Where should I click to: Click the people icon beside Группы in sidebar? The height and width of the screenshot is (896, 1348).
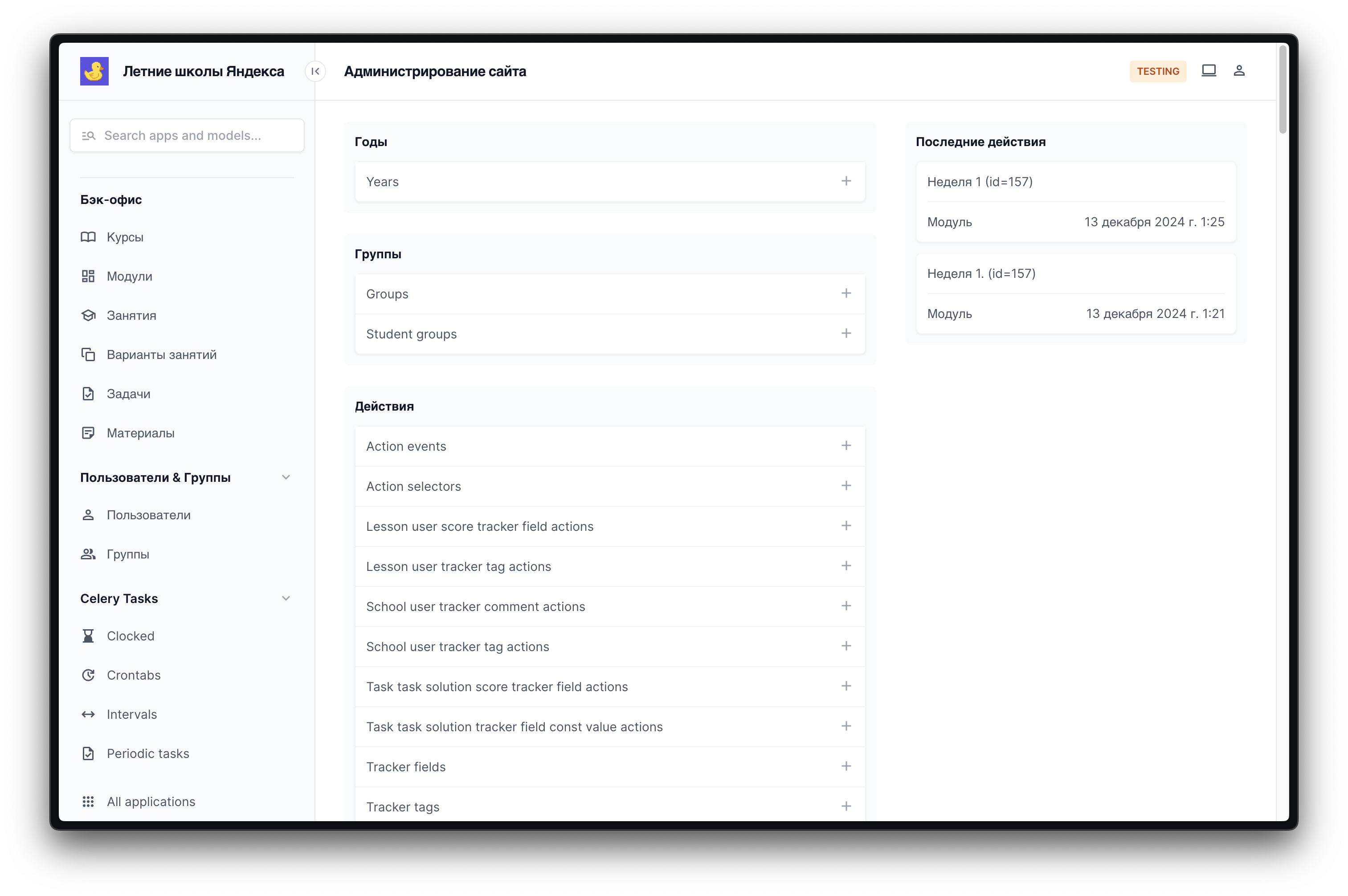pos(88,554)
